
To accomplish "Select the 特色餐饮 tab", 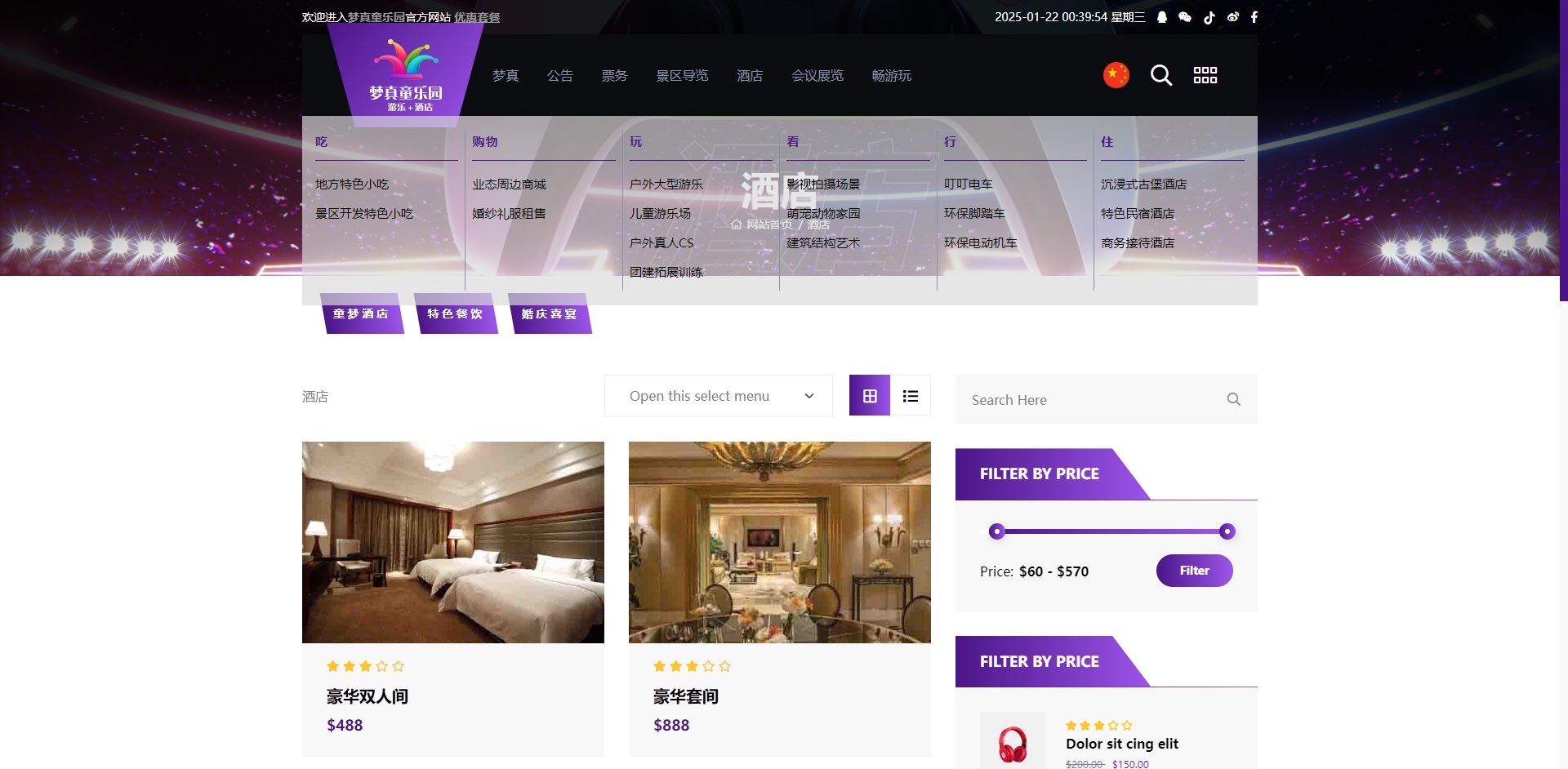I will point(456,313).
